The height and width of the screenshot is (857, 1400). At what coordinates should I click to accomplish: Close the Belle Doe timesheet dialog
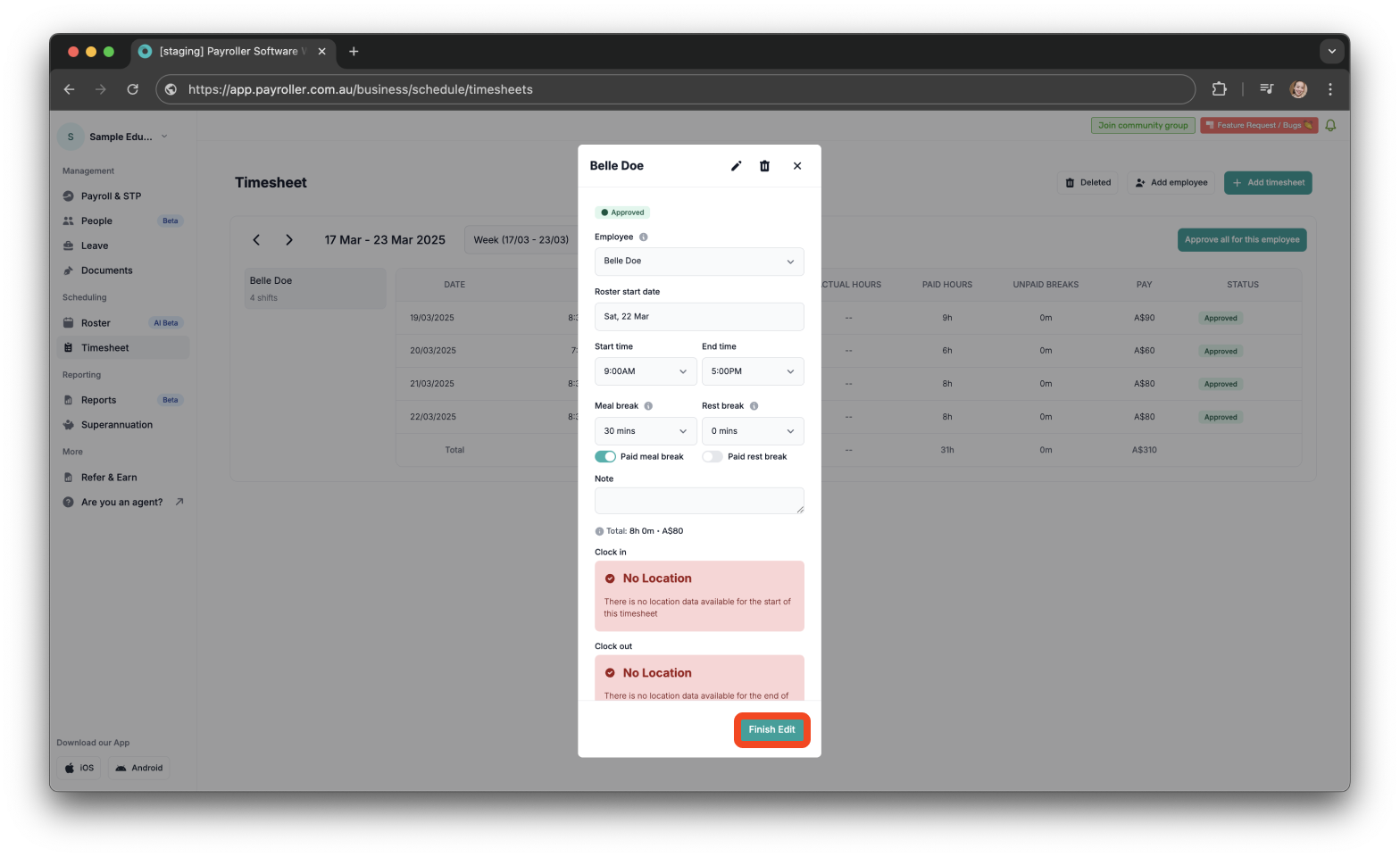click(797, 166)
